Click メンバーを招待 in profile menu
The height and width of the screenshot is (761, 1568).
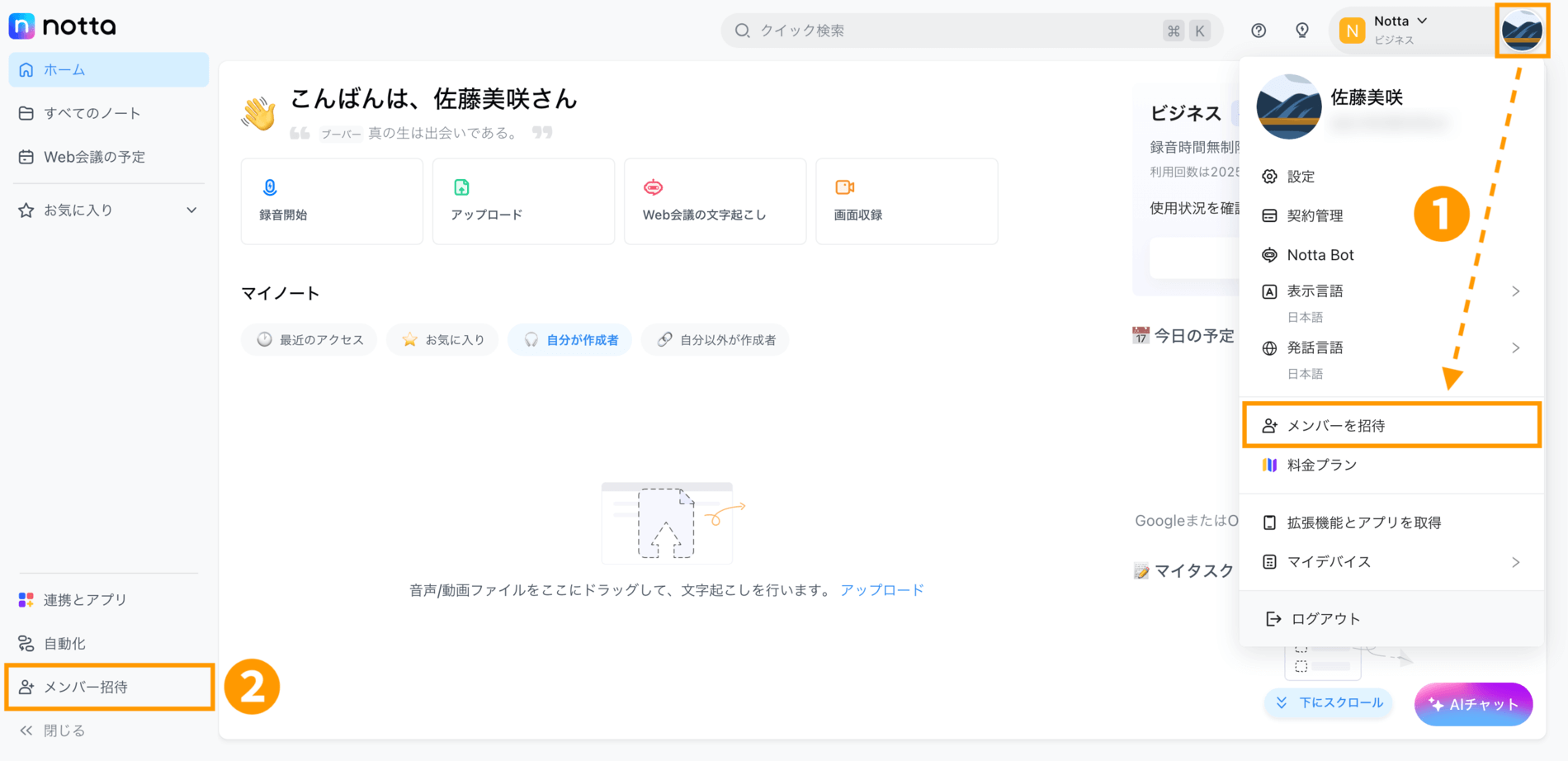click(1391, 426)
